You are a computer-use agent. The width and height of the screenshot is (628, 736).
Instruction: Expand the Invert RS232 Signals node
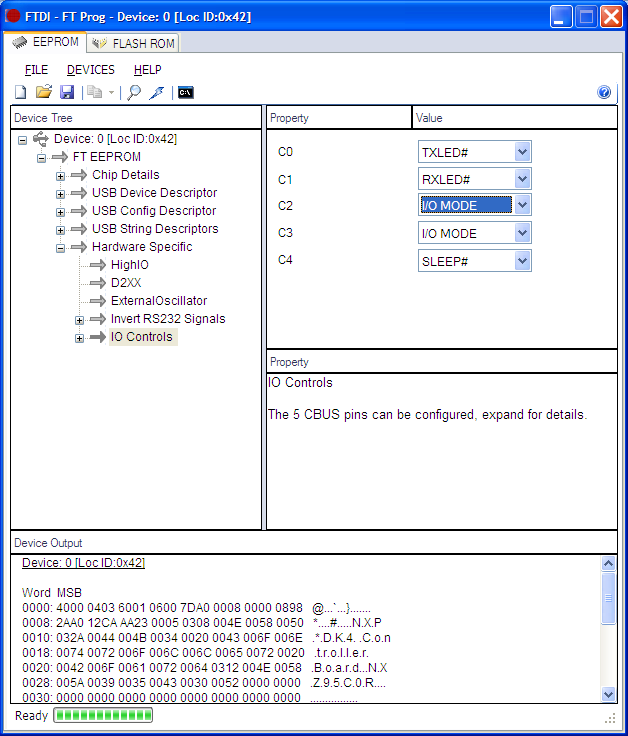(x=79, y=320)
